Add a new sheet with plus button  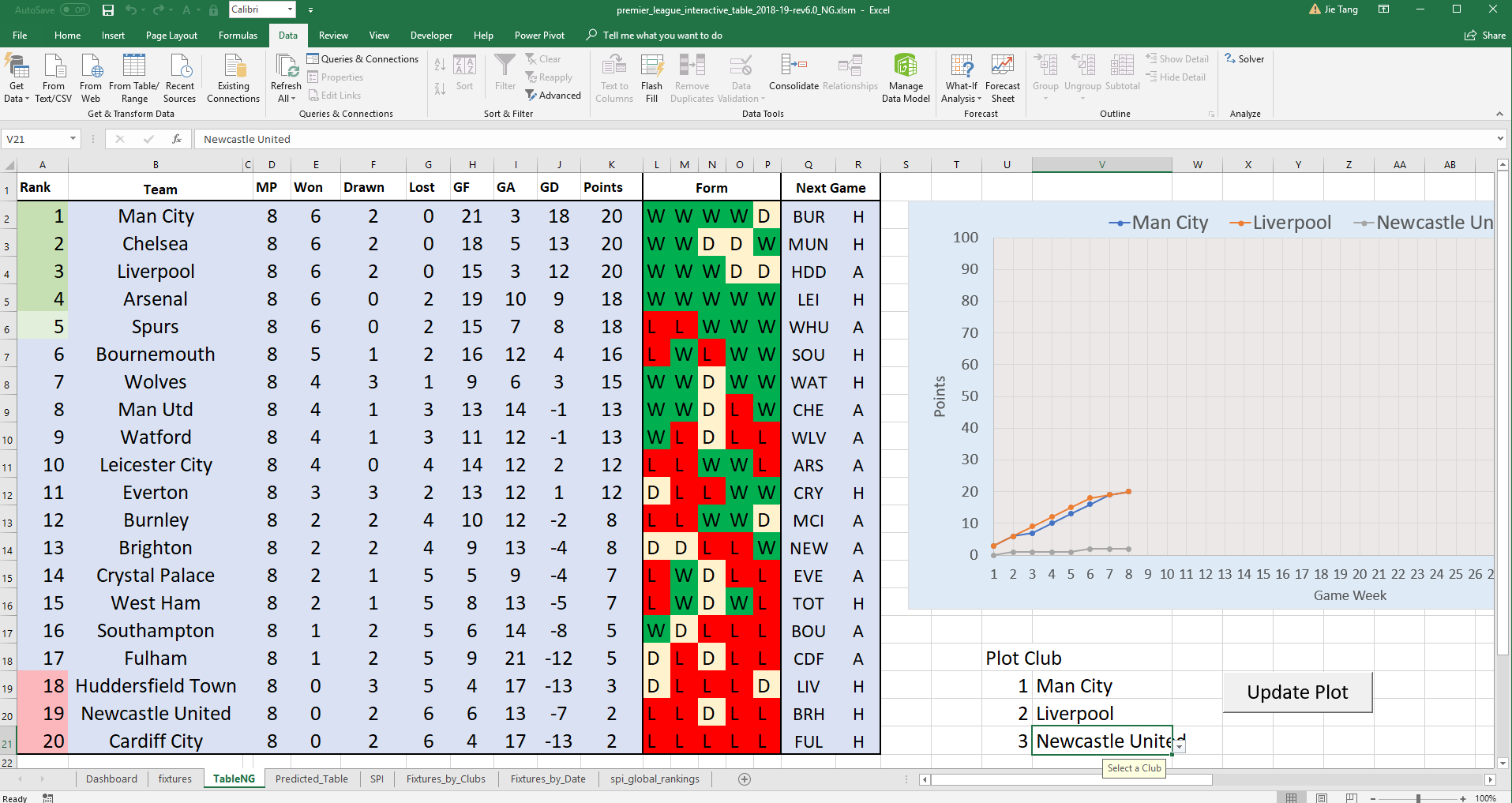coord(744,779)
